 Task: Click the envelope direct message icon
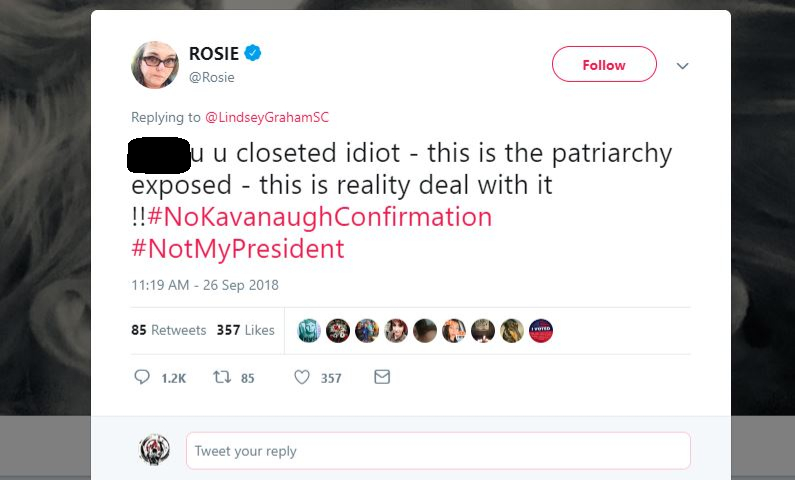(x=381, y=377)
